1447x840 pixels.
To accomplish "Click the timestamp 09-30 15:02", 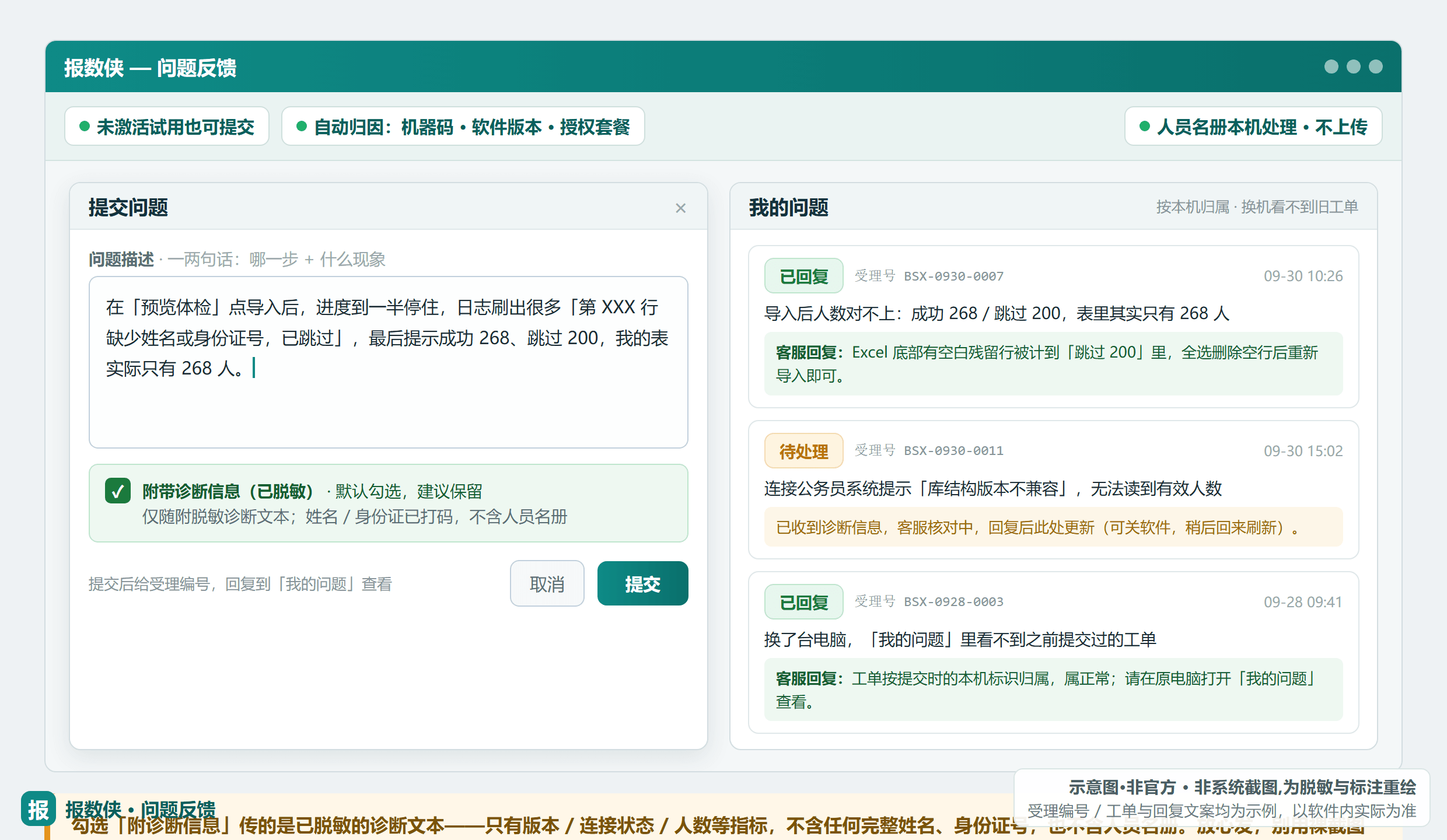I will point(1303,451).
